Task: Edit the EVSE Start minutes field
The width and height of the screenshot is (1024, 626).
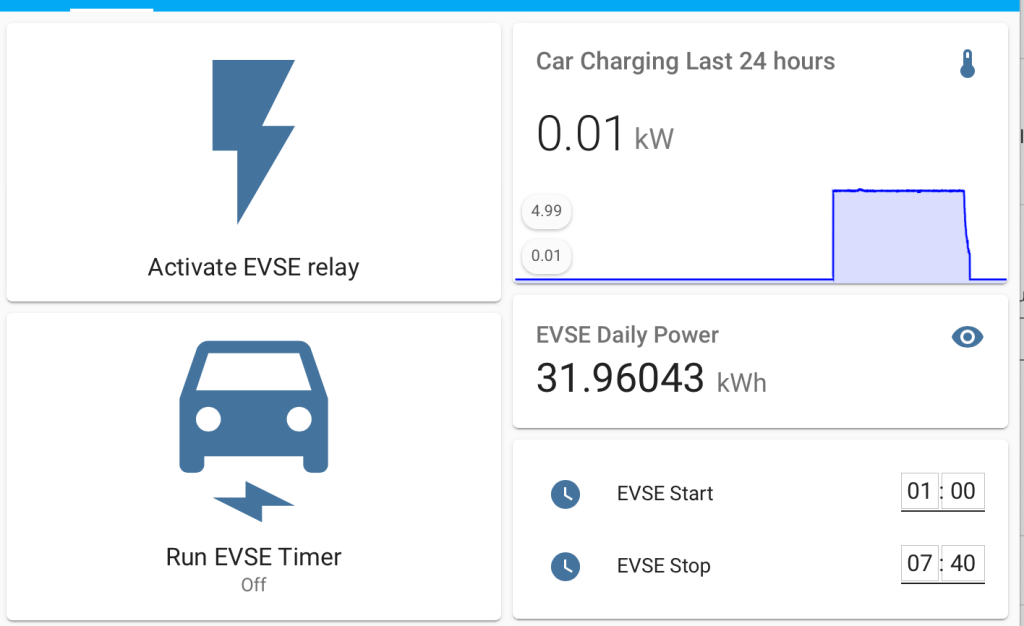Action: click(x=963, y=491)
